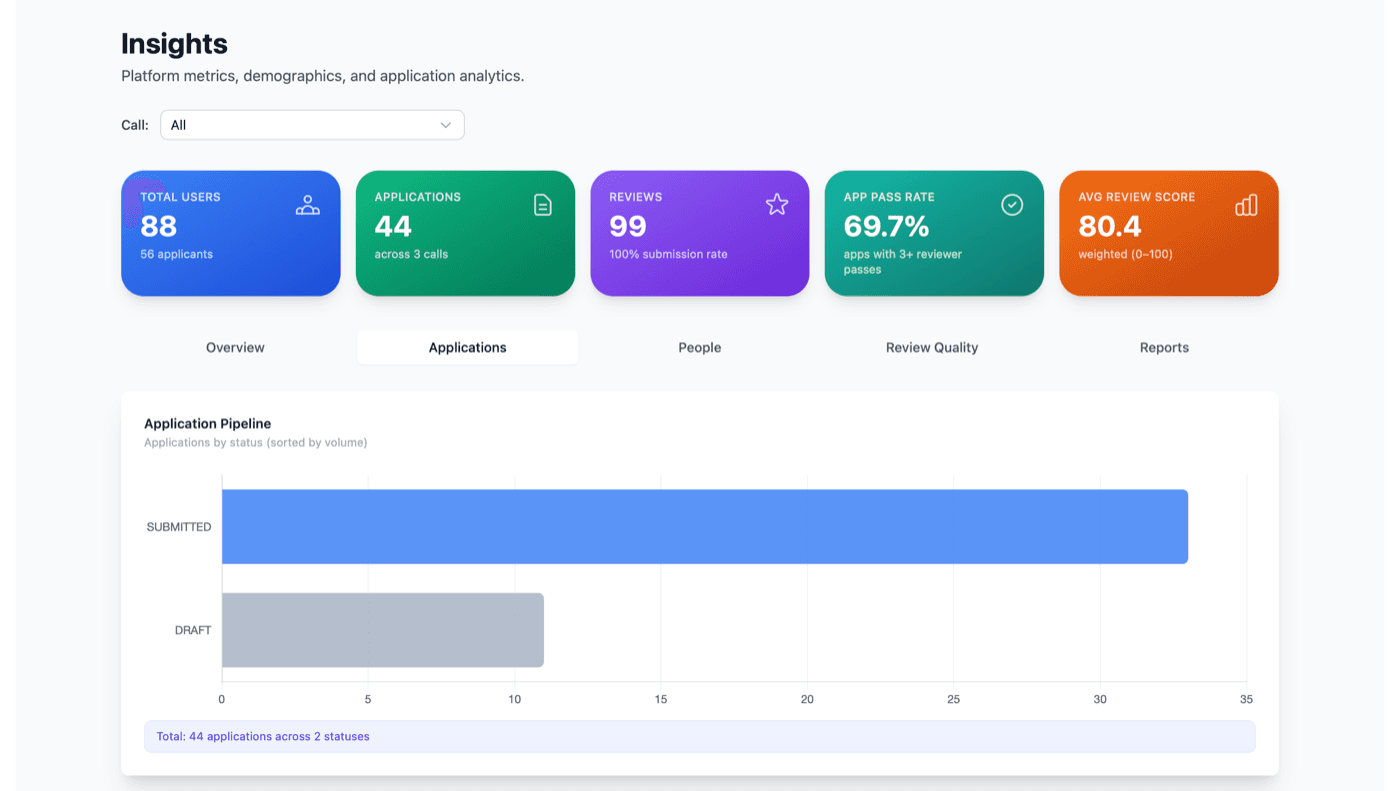Click the '100% submission rate' text
The height and width of the screenshot is (791, 1400).
(668, 254)
